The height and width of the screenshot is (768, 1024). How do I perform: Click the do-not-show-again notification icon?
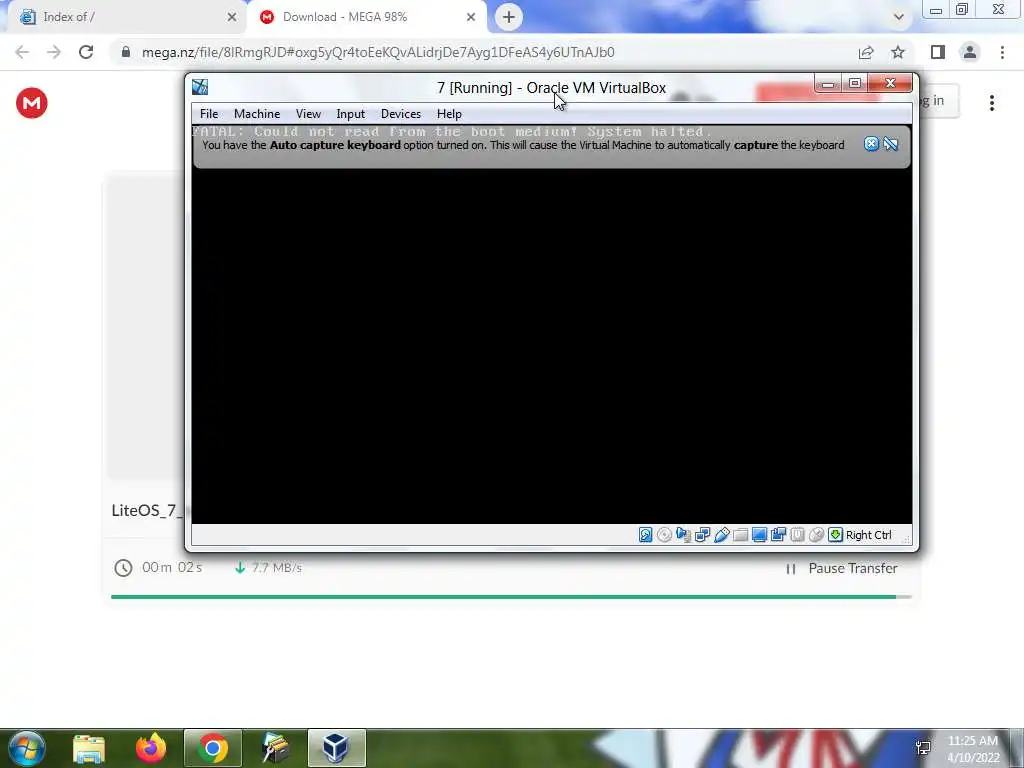891,144
